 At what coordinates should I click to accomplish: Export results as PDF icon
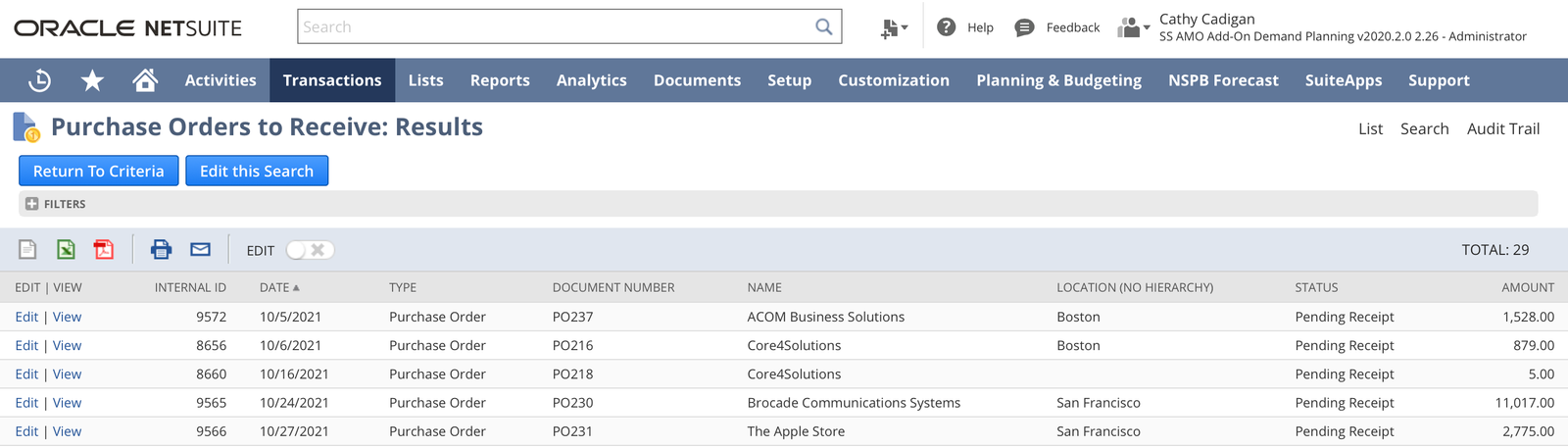point(104,250)
